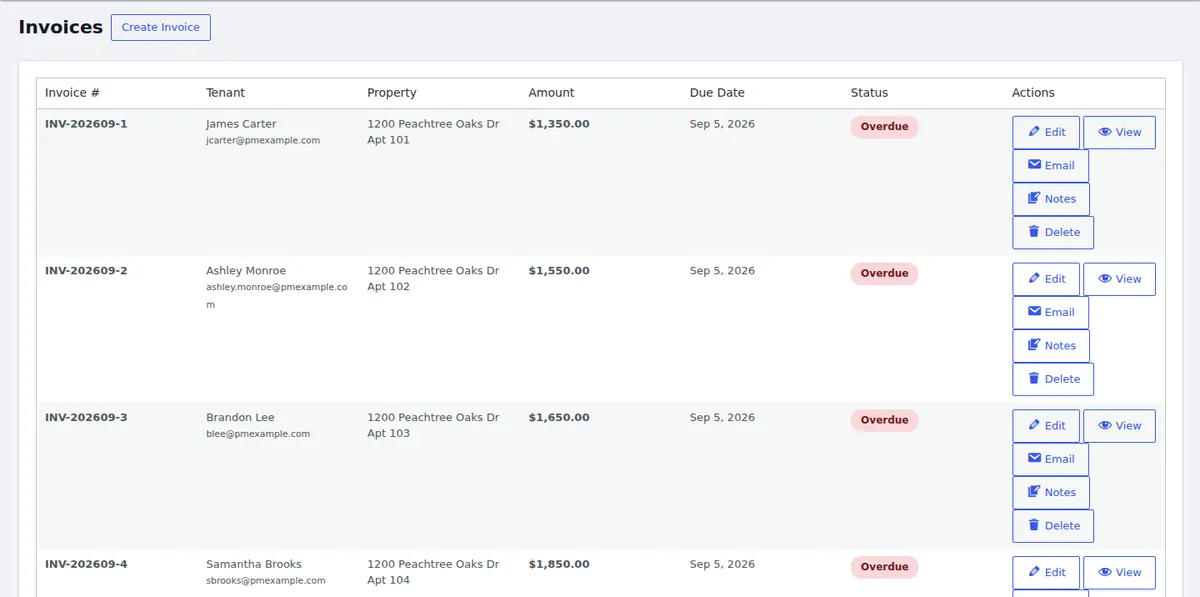This screenshot has height=597, width=1200.
Task: Edit Samantha Brooks's invoice INV-202609-4
Action: tap(1046, 573)
